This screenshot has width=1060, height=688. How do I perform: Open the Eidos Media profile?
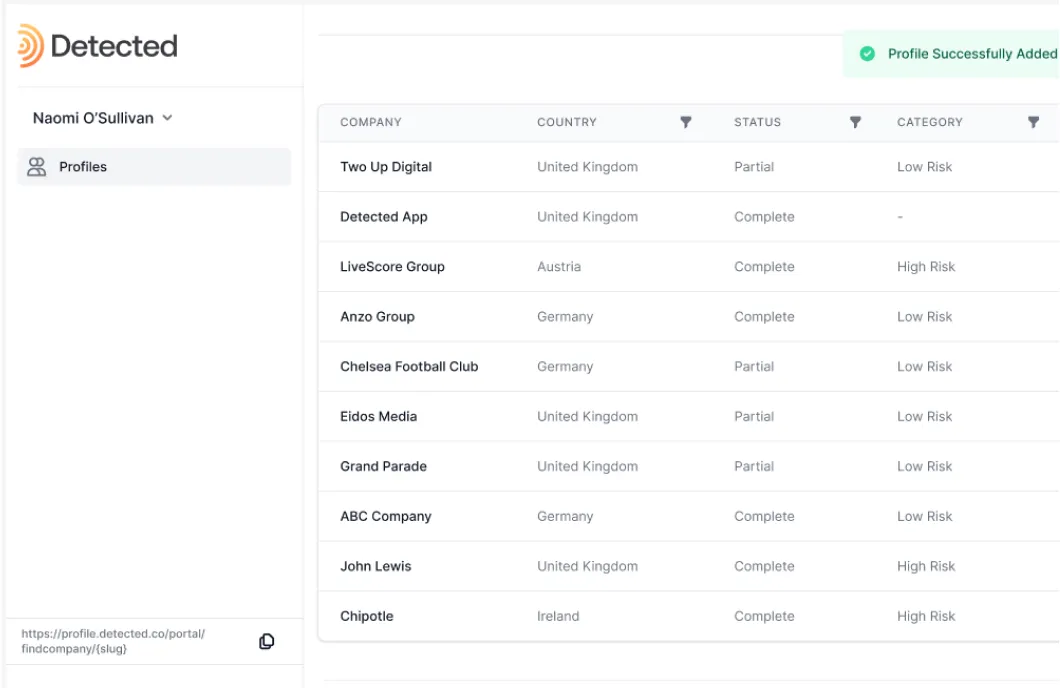pyautogui.click(x=379, y=417)
